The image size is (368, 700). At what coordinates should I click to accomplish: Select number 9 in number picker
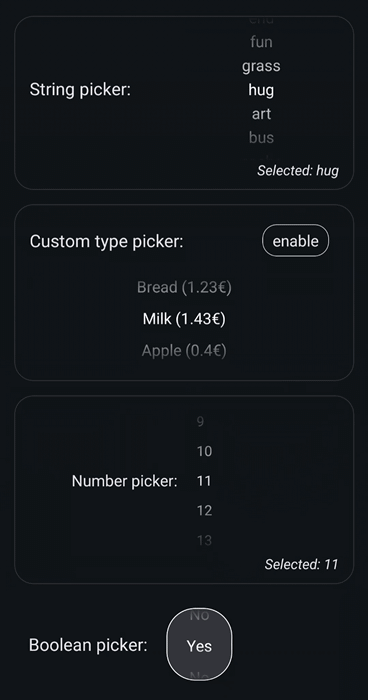(x=200, y=421)
